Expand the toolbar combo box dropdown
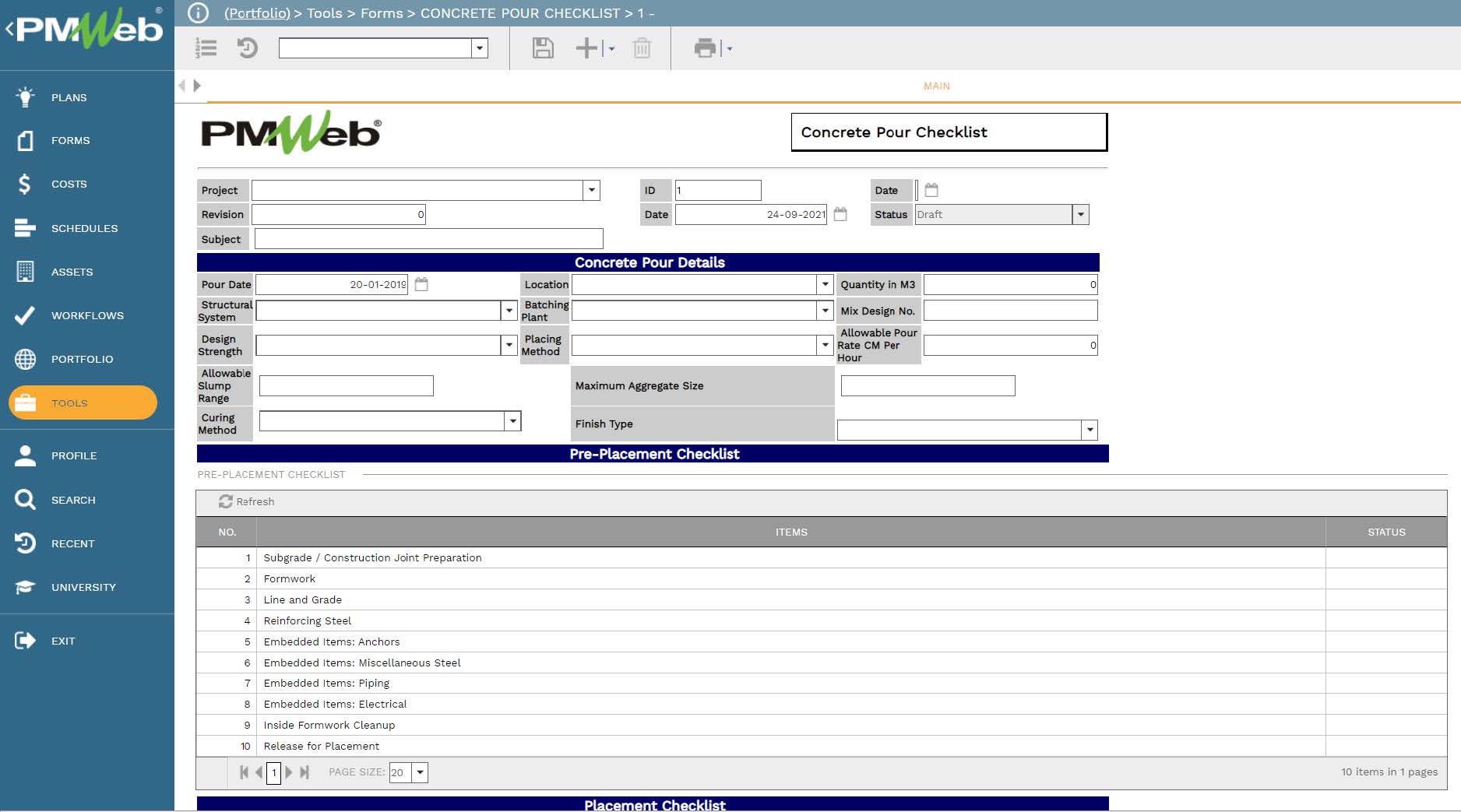This screenshot has height=812, width=1461. click(480, 48)
